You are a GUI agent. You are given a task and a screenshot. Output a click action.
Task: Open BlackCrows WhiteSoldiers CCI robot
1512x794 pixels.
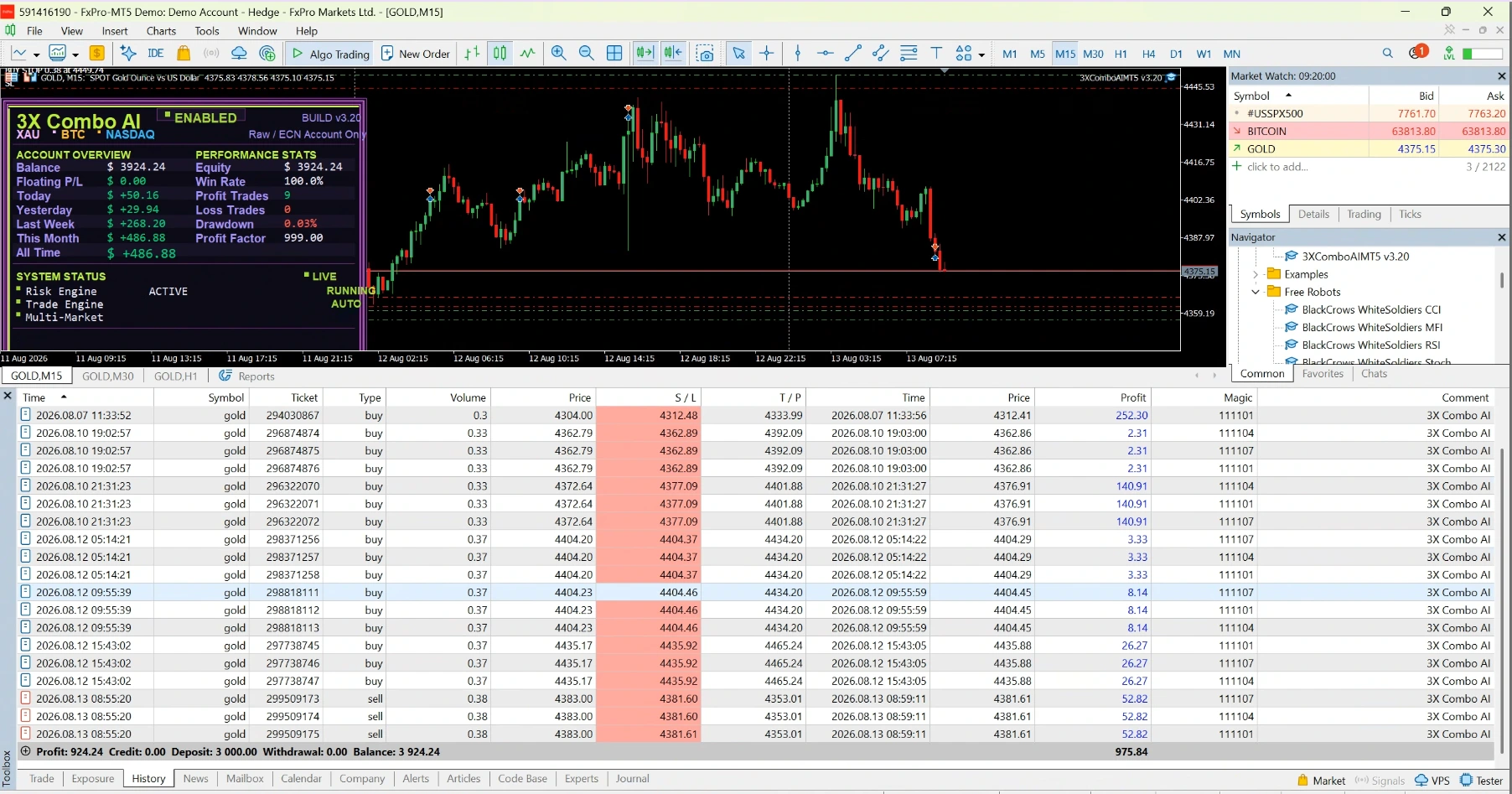pos(1371,309)
